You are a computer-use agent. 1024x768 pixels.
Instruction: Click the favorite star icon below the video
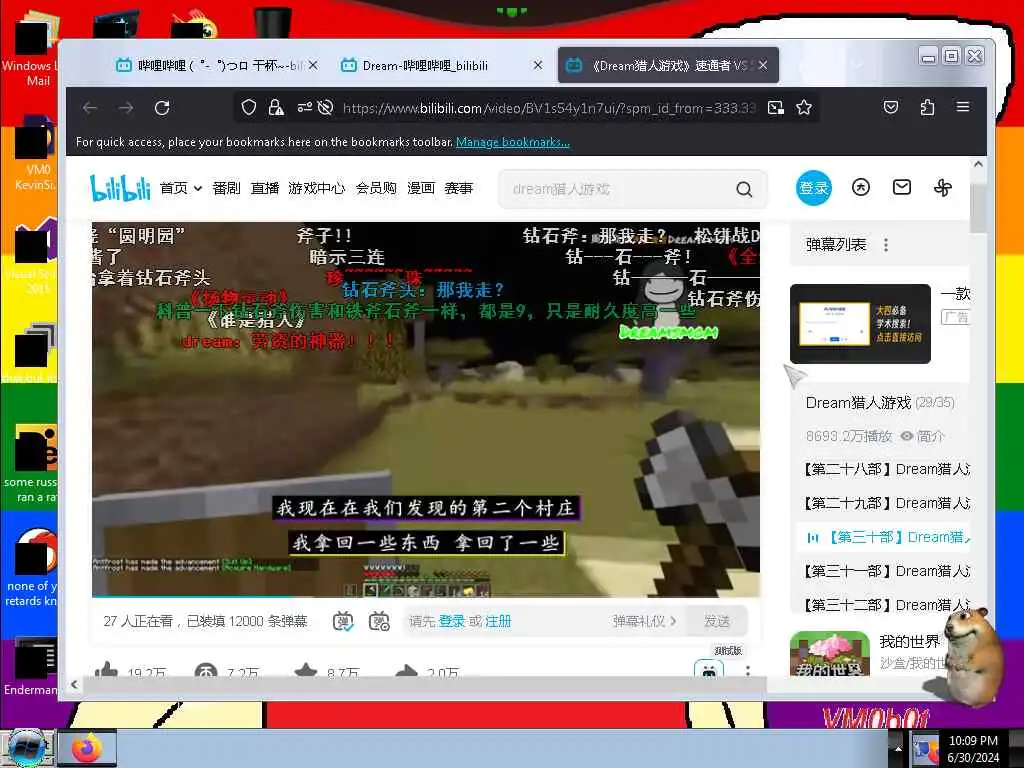306,671
